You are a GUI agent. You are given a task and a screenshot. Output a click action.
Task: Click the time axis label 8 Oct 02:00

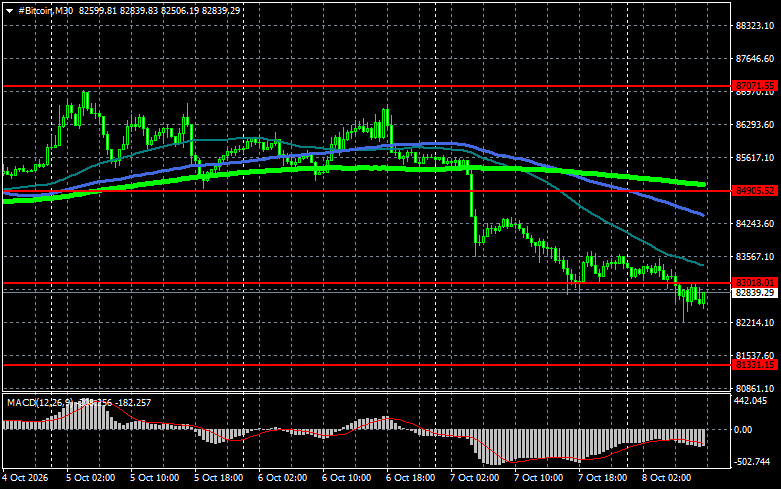click(666, 478)
